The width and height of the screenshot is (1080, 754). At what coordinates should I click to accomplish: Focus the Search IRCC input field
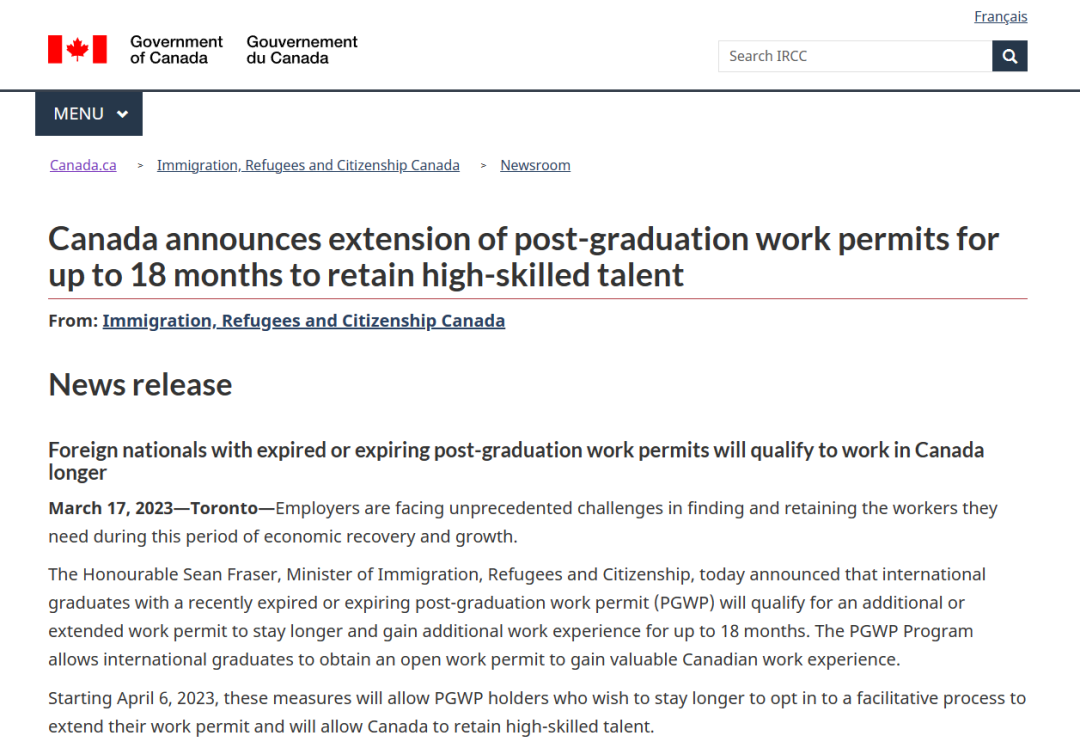[854, 56]
